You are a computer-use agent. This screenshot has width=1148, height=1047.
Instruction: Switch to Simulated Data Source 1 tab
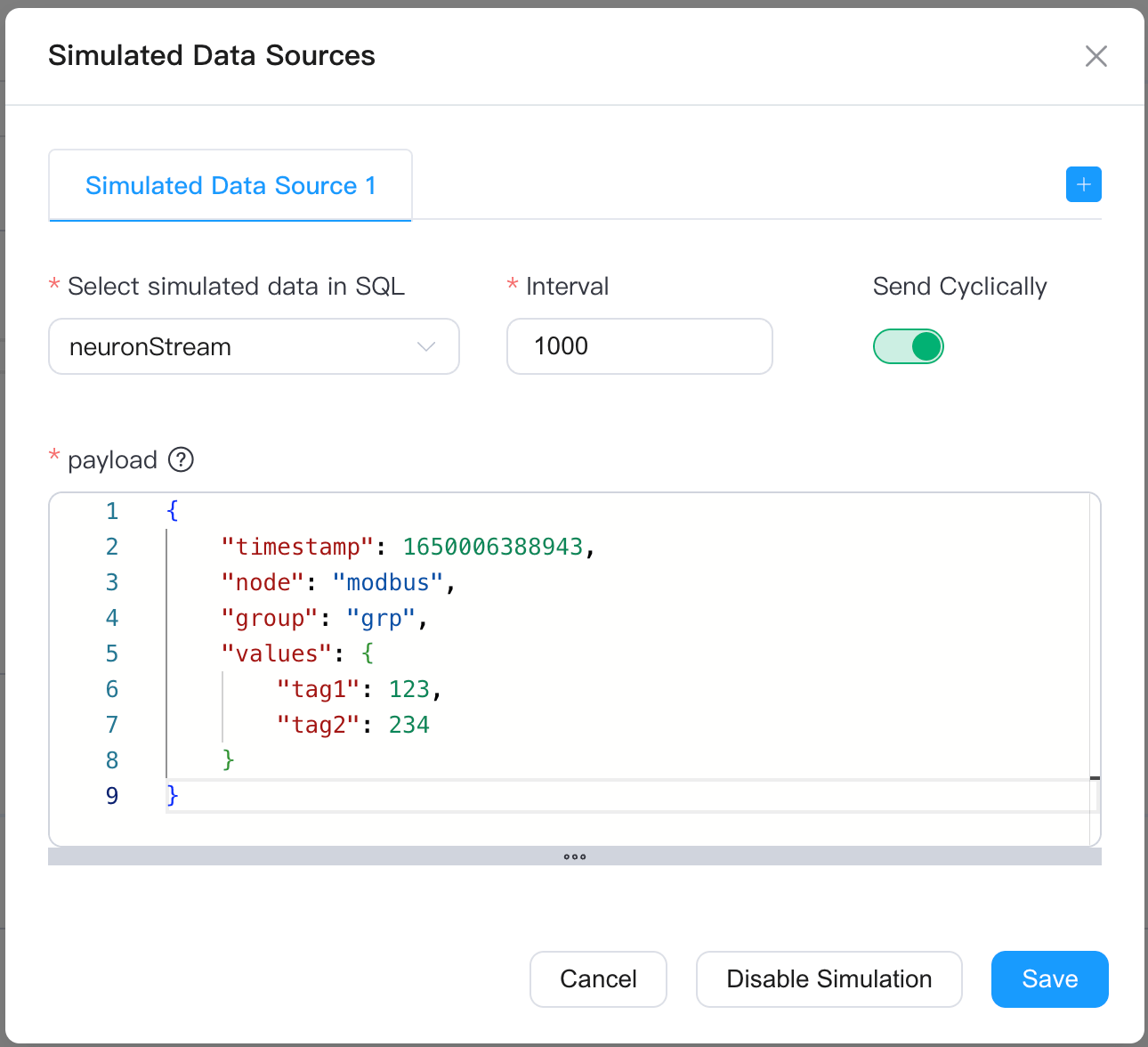(230, 185)
